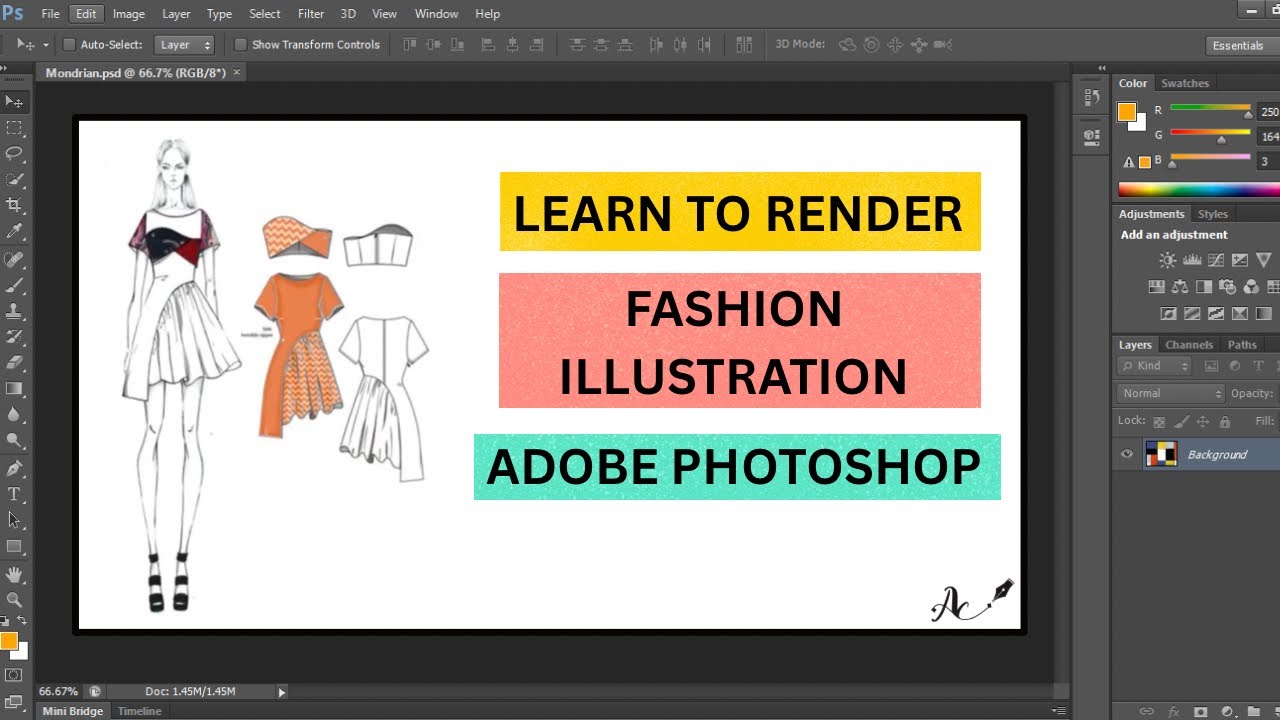Image resolution: width=1280 pixels, height=720 pixels.
Task: Open the Window menu
Action: coord(436,14)
